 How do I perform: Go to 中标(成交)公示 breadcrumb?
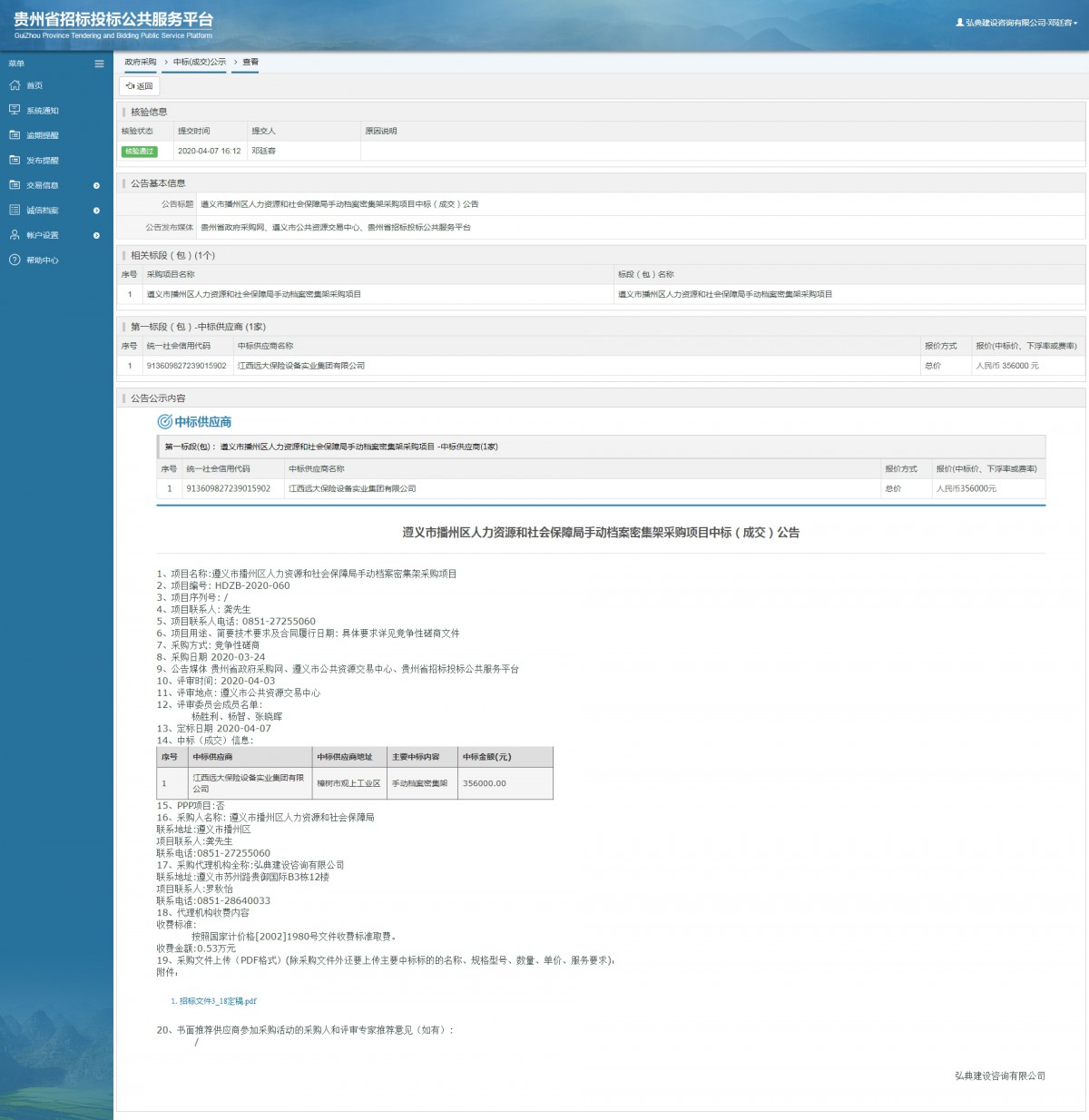[200, 62]
